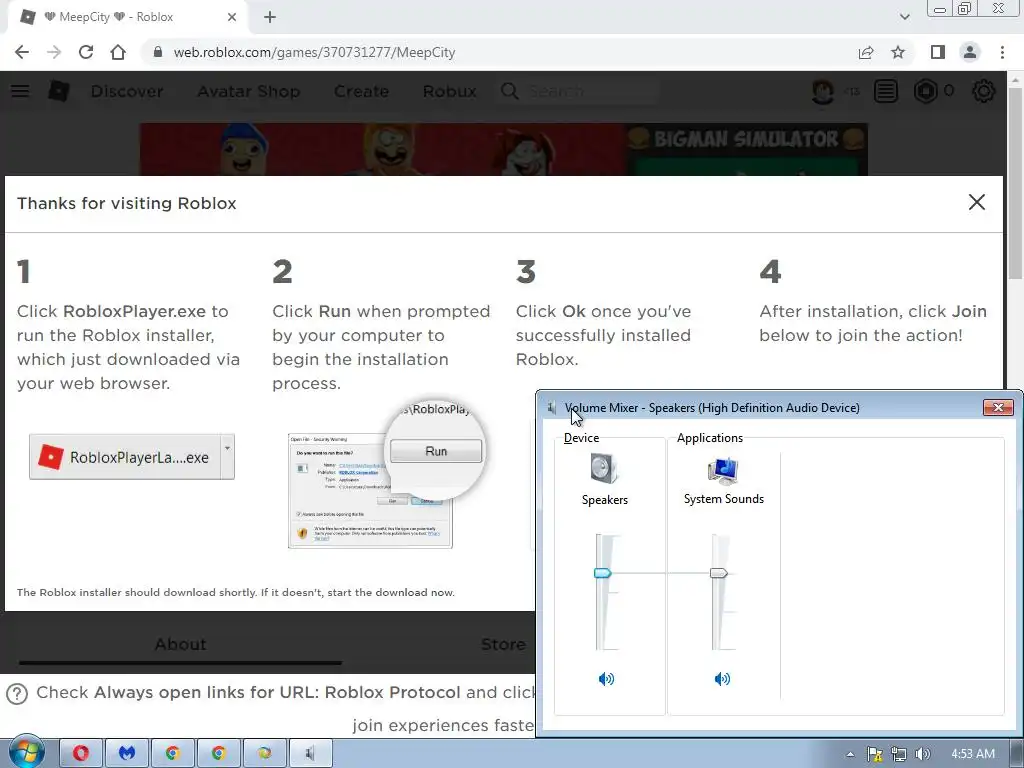
Task: Open the Roblox messages feed icon
Action: click(x=886, y=91)
